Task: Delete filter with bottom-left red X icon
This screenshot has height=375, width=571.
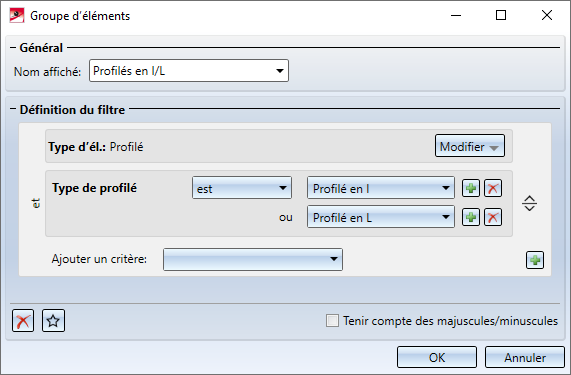Action: coord(23,321)
